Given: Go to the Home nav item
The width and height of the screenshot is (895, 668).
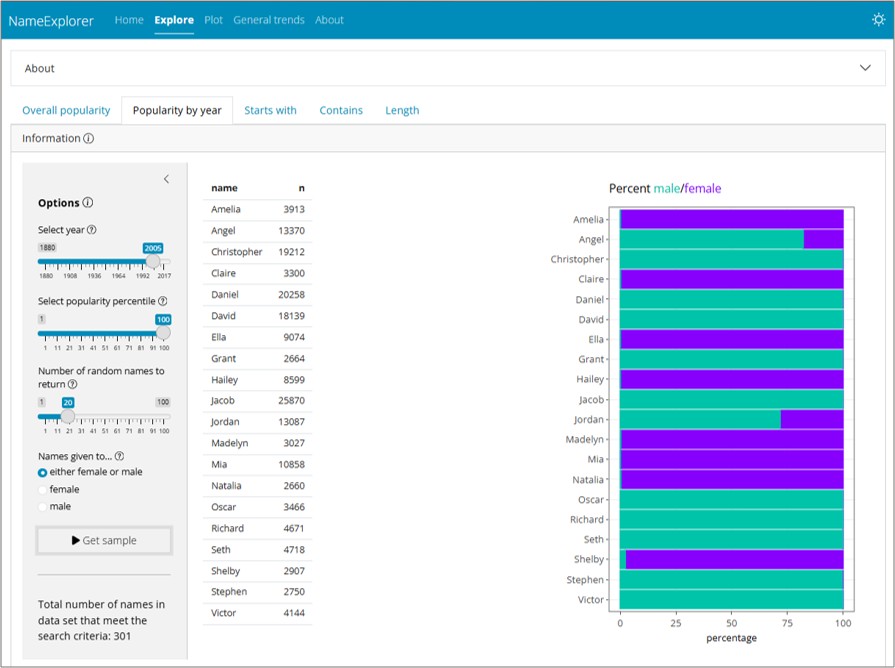Looking at the screenshot, I should (129, 20).
